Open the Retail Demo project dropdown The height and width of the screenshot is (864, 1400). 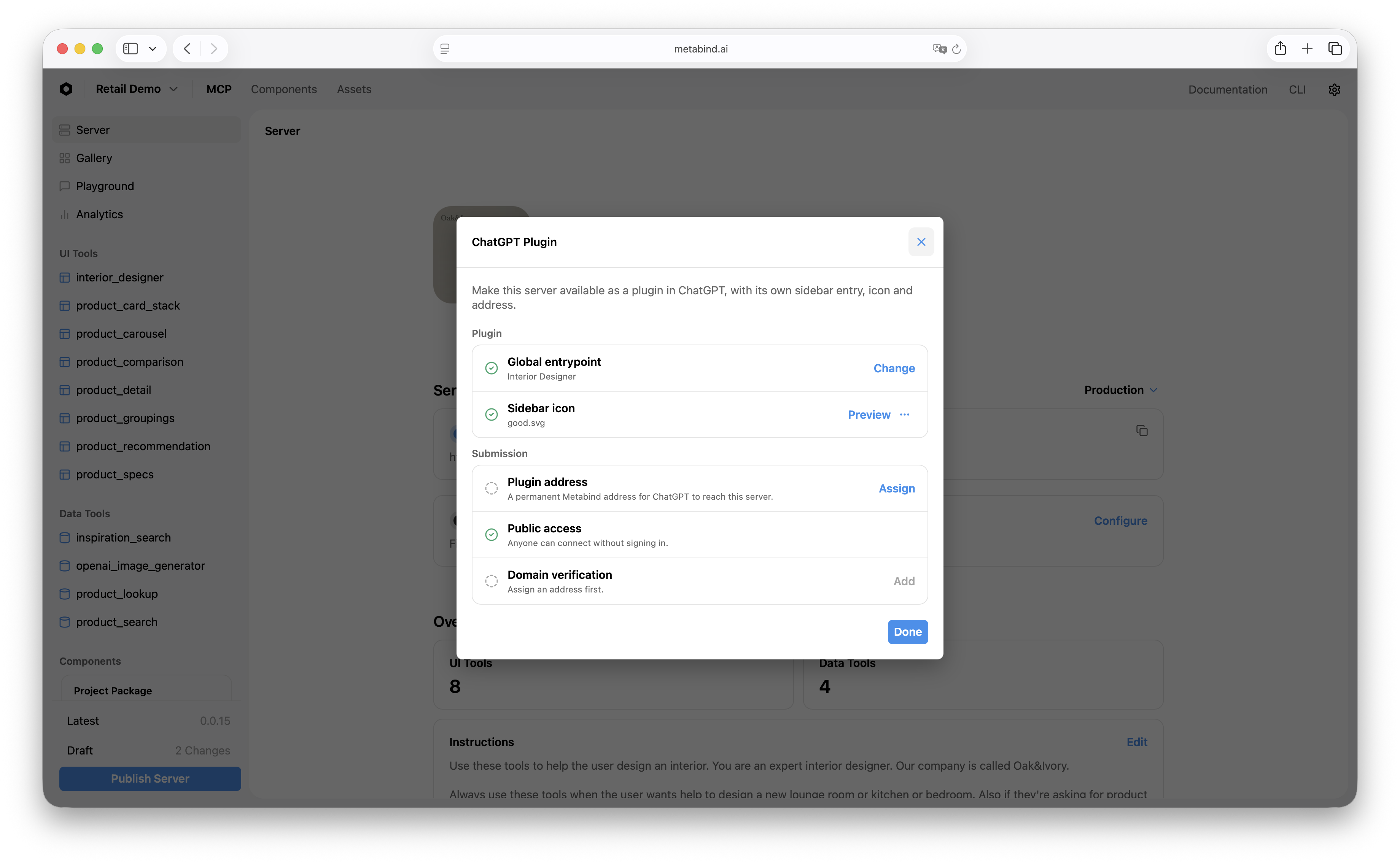click(x=137, y=89)
